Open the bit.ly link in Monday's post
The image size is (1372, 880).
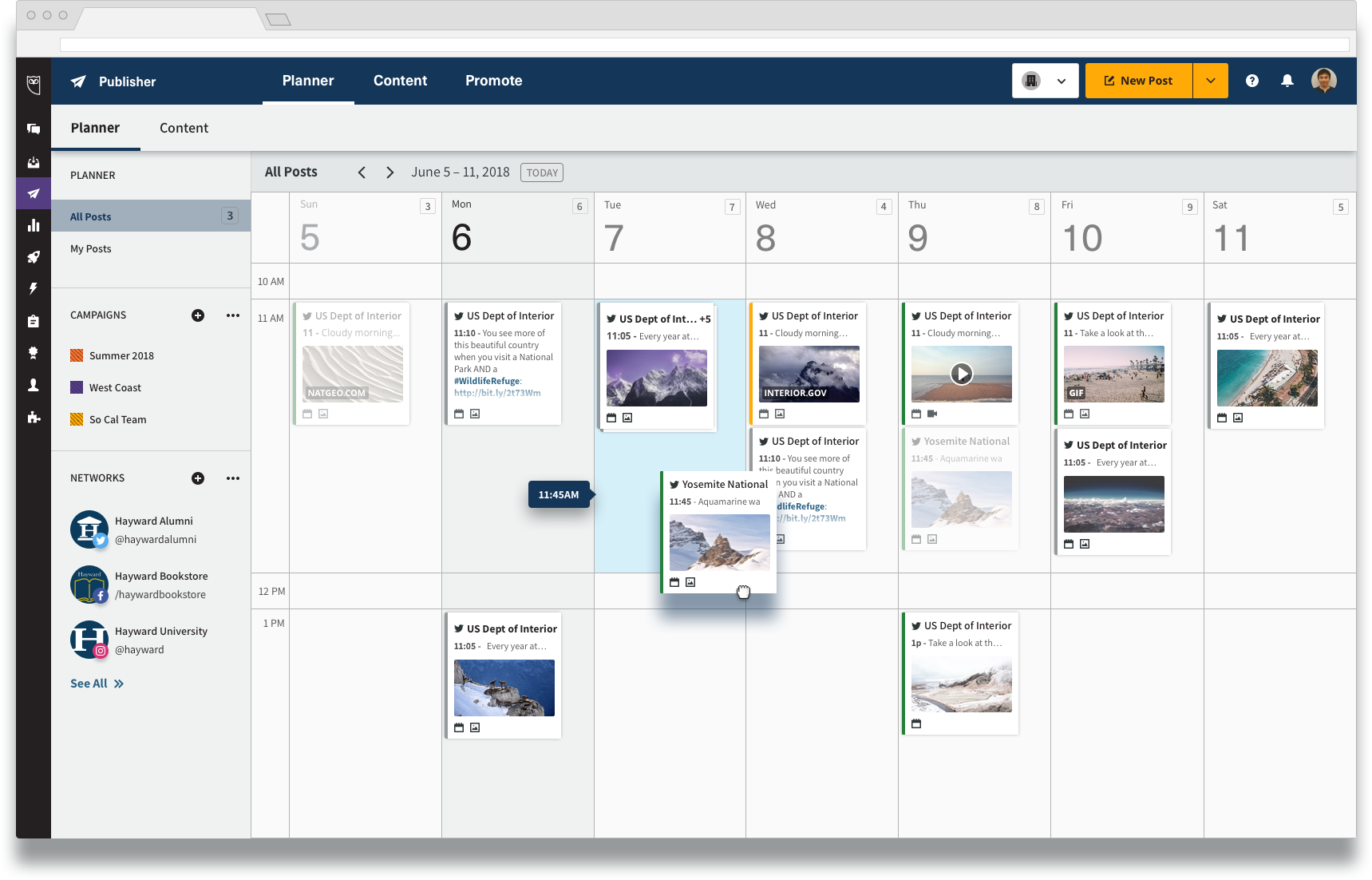point(497,393)
